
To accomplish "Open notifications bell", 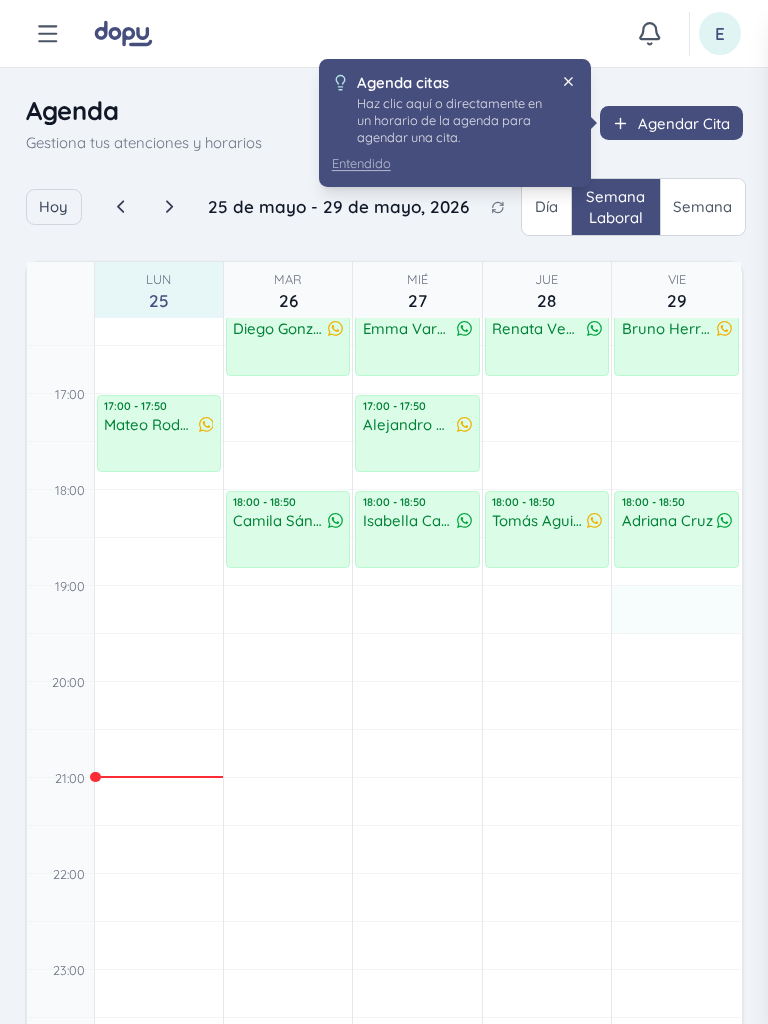I will pos(649,33).
